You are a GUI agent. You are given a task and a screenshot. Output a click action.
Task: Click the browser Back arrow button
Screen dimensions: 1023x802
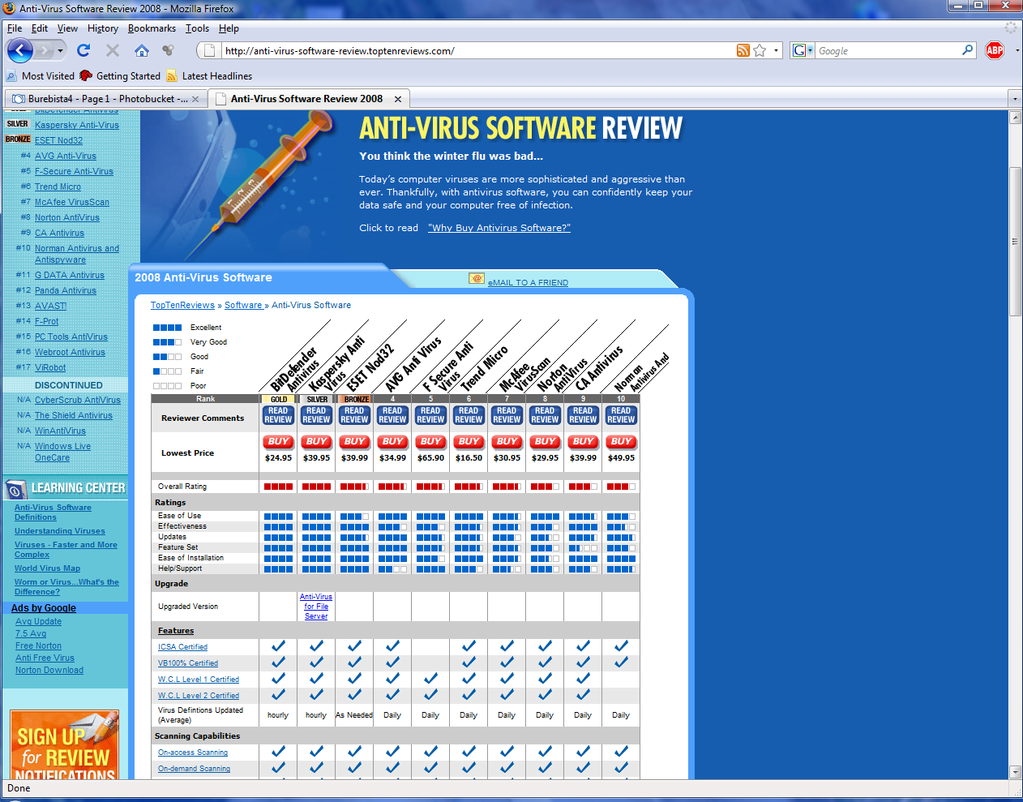click(x=20, y=50)
